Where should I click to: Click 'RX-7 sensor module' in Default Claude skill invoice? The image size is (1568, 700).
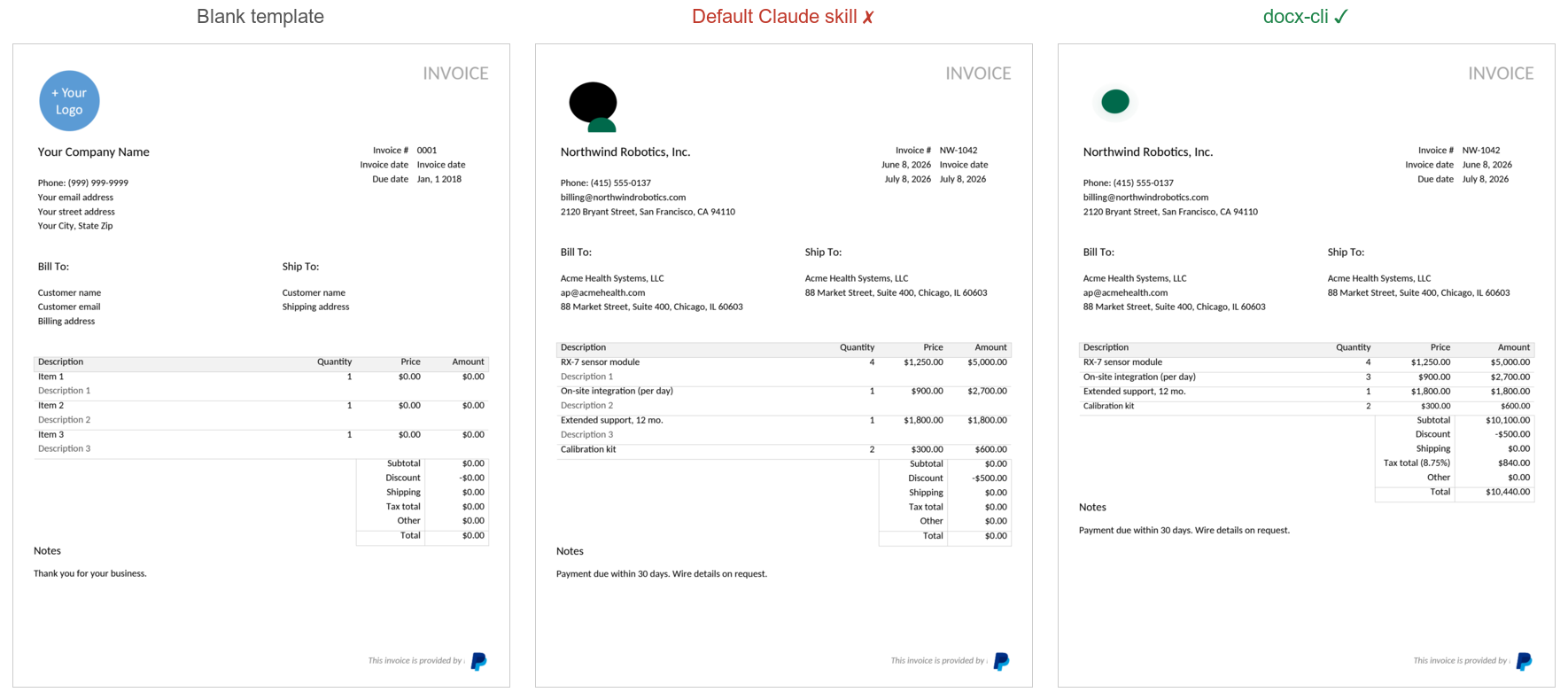point(600,362)
